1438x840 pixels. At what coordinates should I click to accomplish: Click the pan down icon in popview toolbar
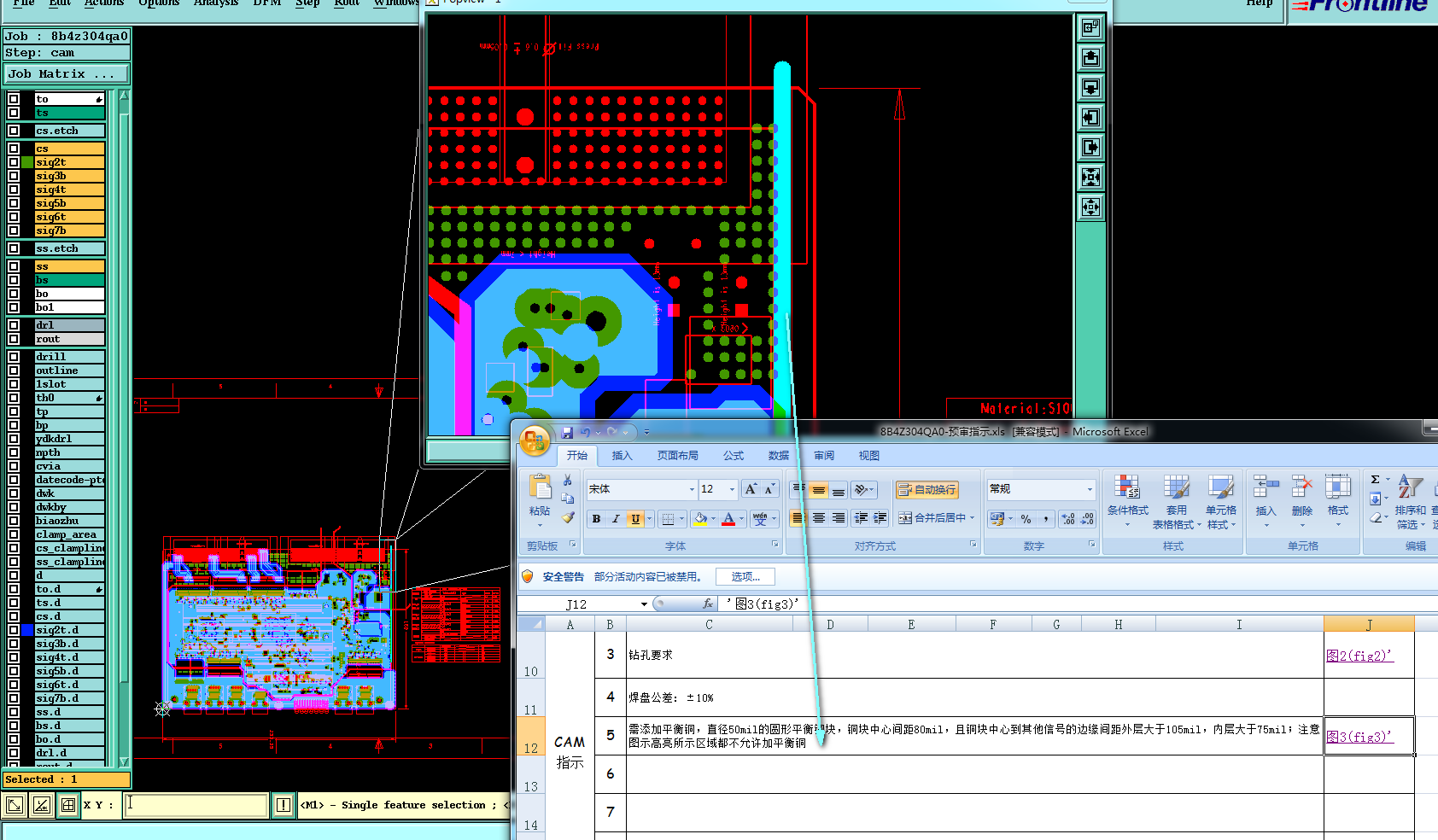tap(1090, 87)
